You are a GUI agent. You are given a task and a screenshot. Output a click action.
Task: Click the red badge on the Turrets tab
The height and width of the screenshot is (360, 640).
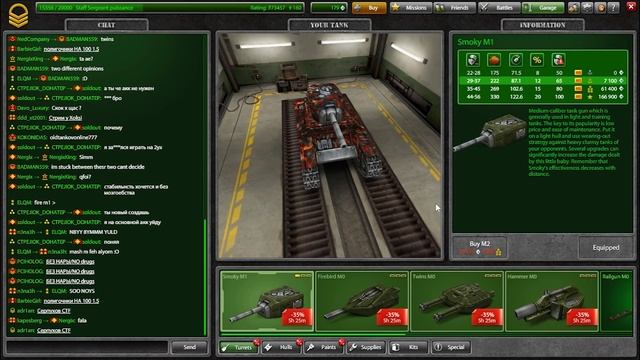tap(257, 342)
